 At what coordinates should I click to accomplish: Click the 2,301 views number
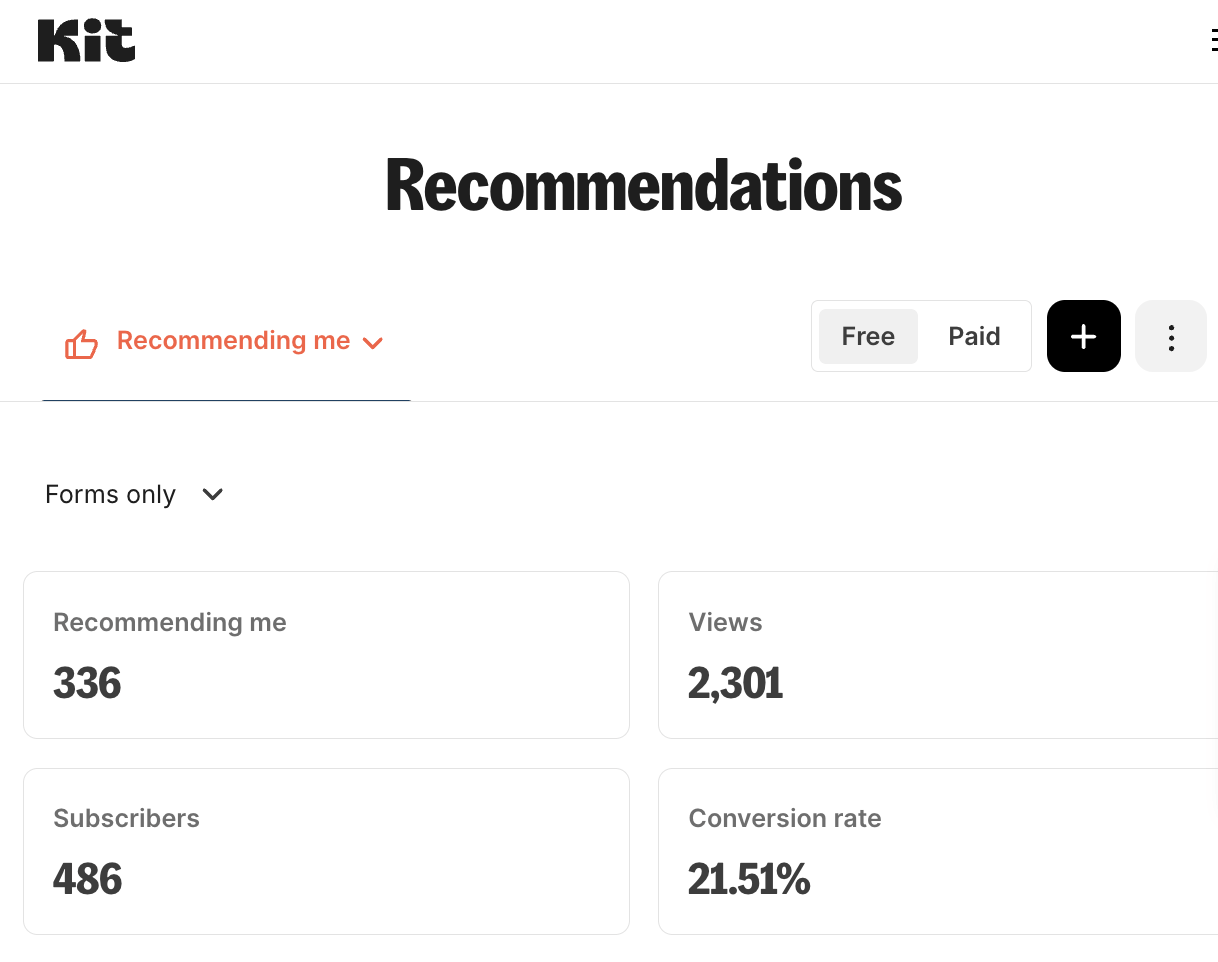[x=735, y=684]
